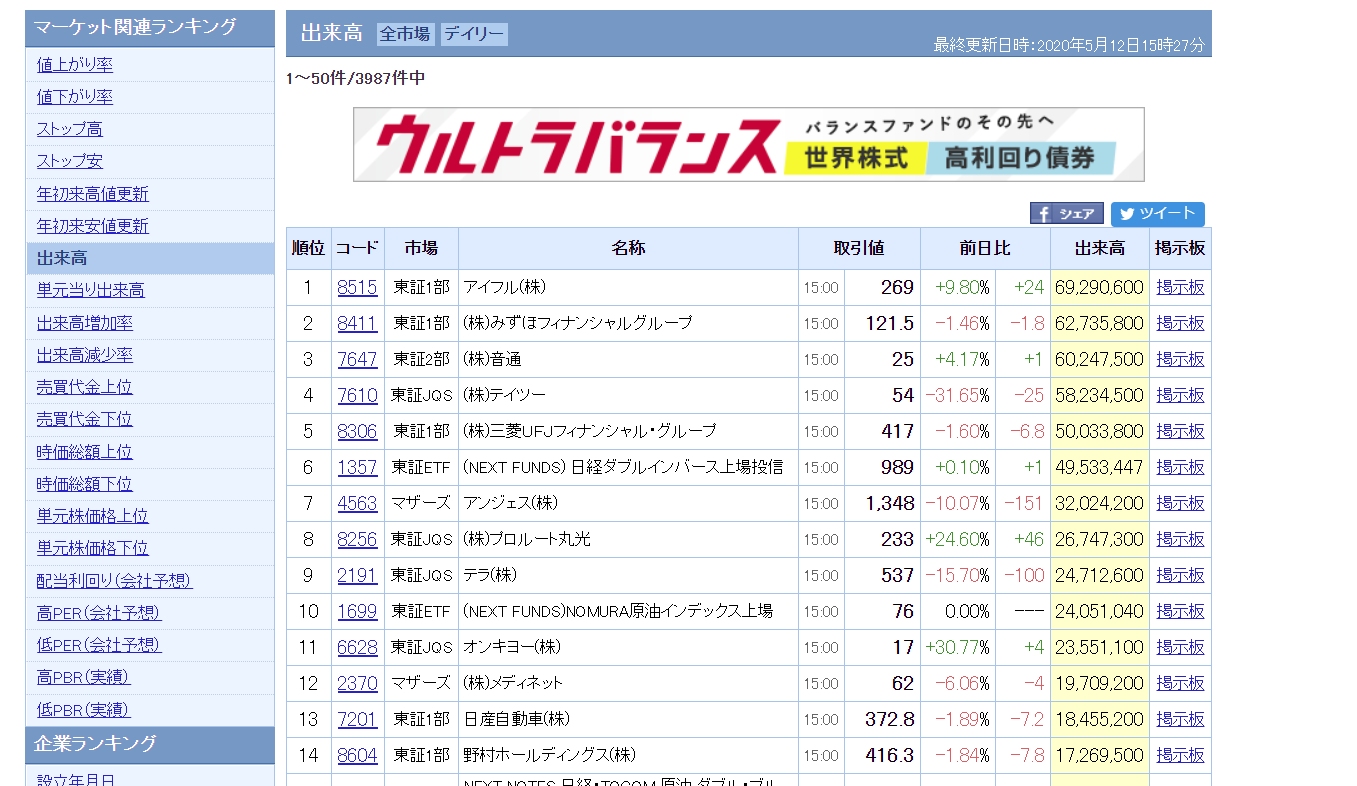Click stock code 7647 link
Screen dimensions: 1357x786
[x=357, y=359]
